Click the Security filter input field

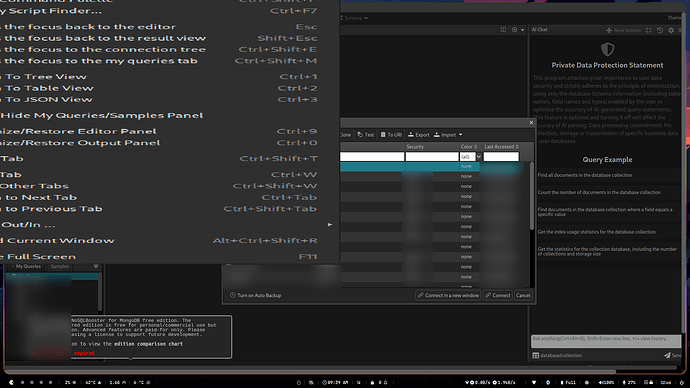(432, 157)
